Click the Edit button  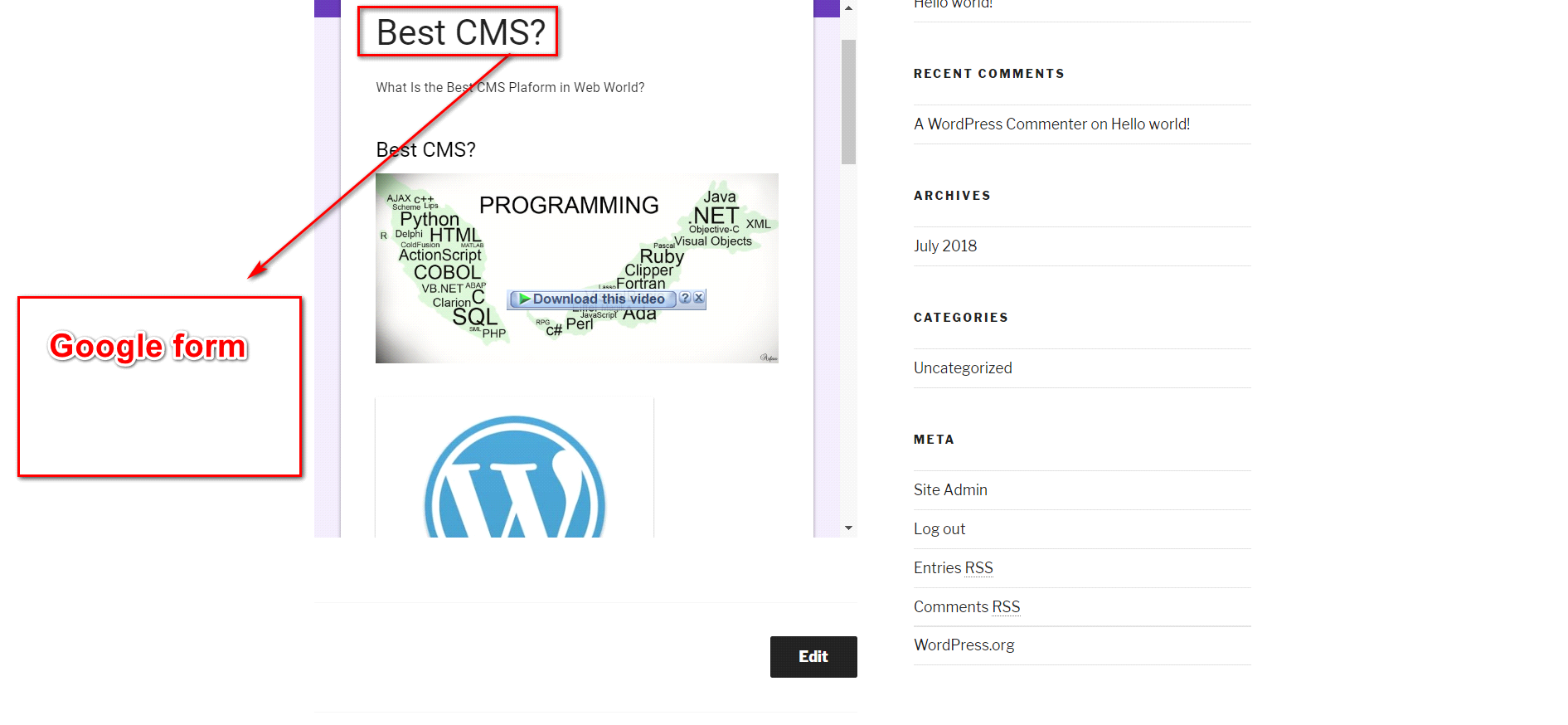tap(813, 657)
